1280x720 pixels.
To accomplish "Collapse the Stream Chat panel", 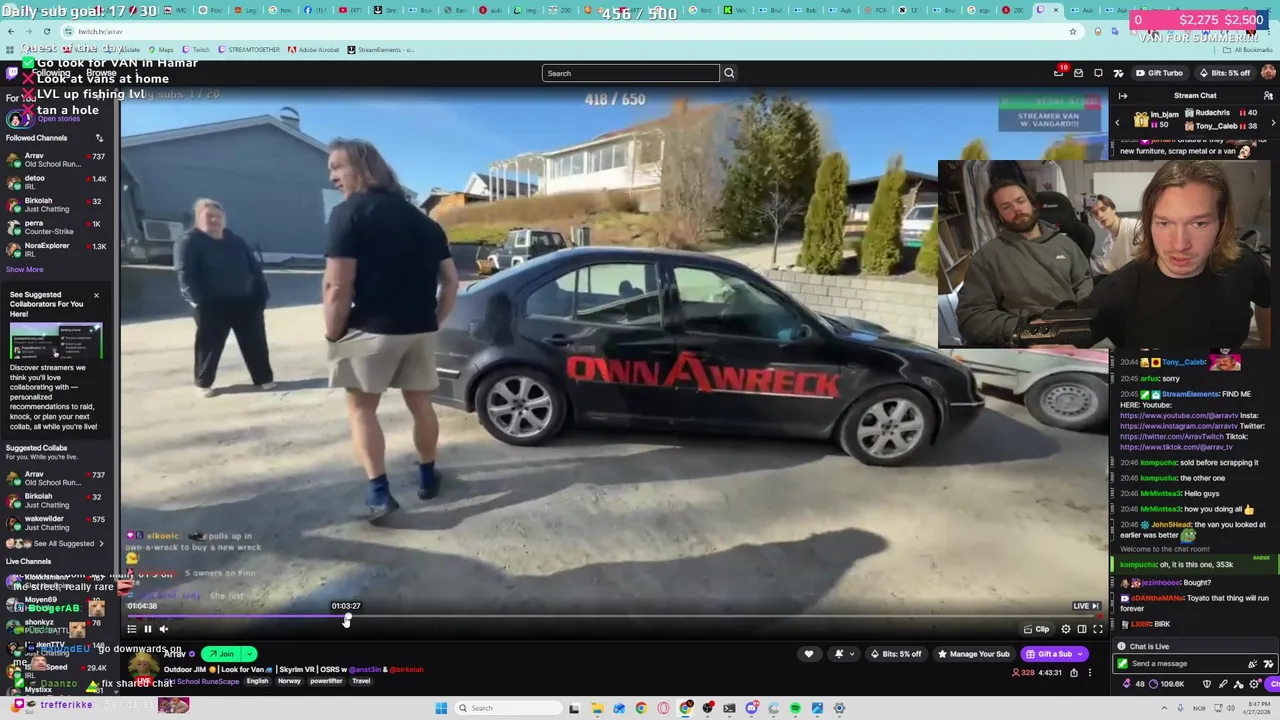I will coord(1123,96).
